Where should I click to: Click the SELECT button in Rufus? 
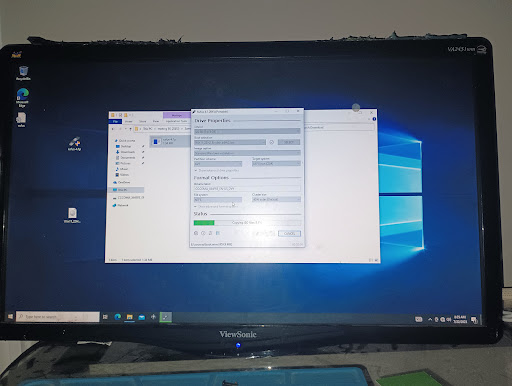(289, 142)
